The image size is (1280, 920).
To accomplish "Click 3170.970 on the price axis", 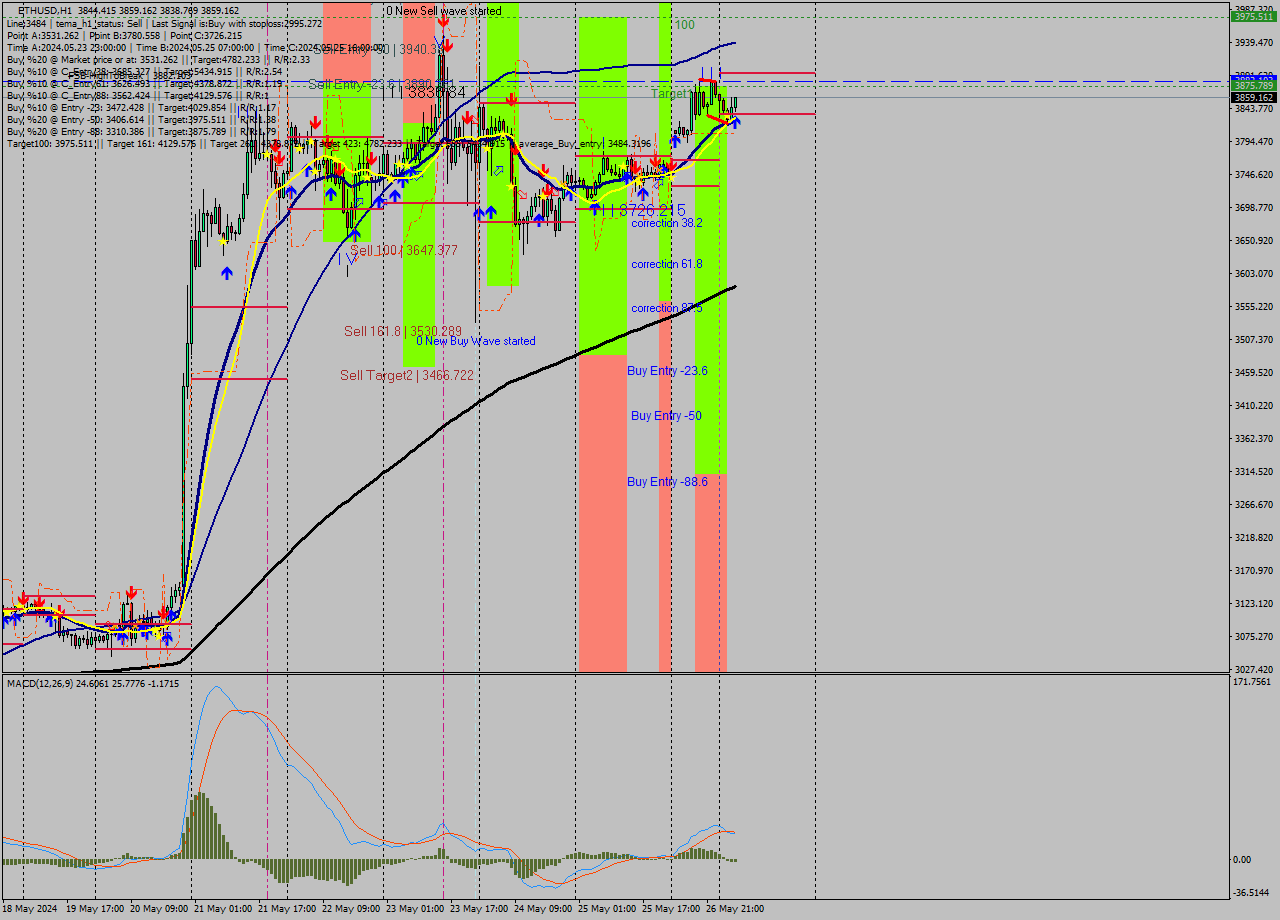I will point(1254,571).
